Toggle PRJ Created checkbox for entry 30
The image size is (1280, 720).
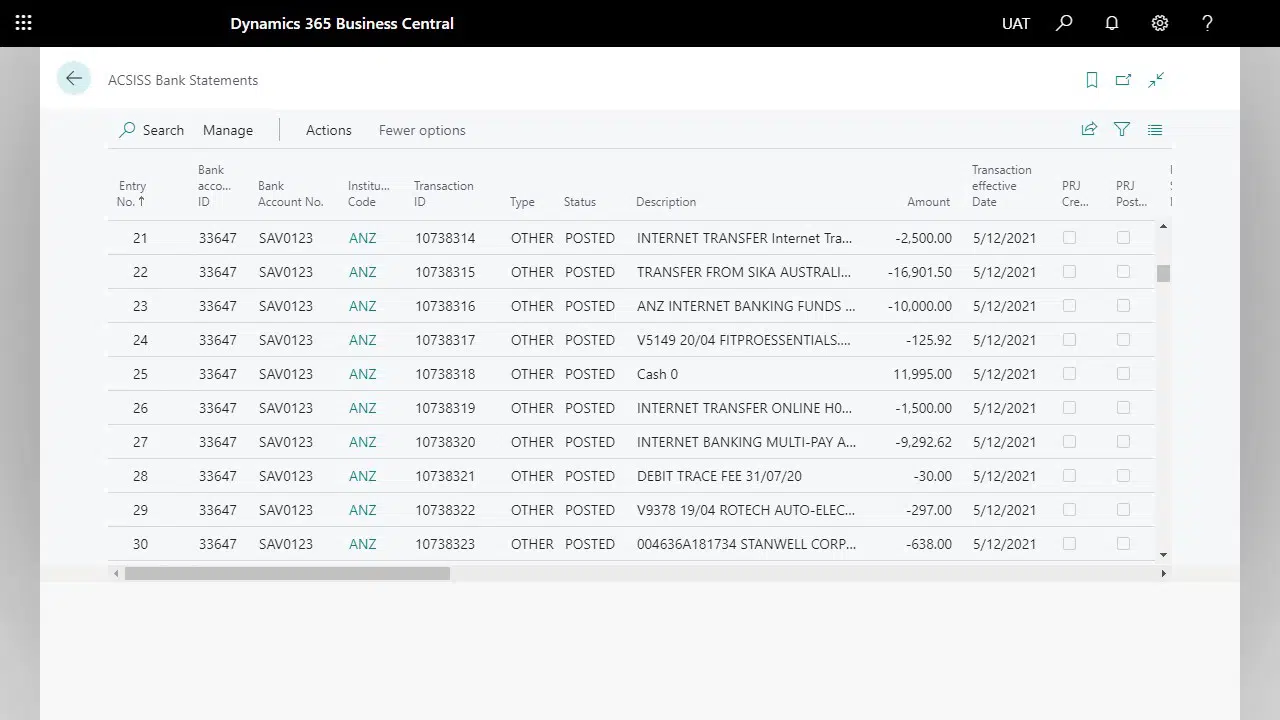pyautogui.click(x=1069, y=544)
